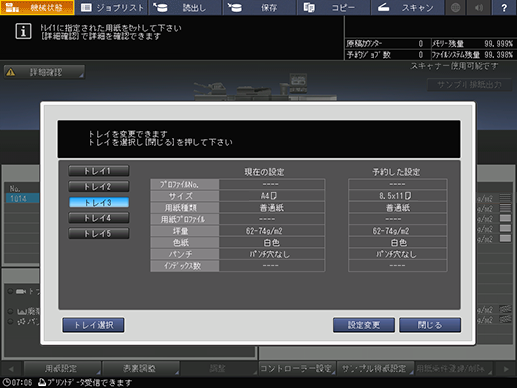Click the 用紙種類 row label
This screenshot has height=388, width=517.
(x=185, y=208)
